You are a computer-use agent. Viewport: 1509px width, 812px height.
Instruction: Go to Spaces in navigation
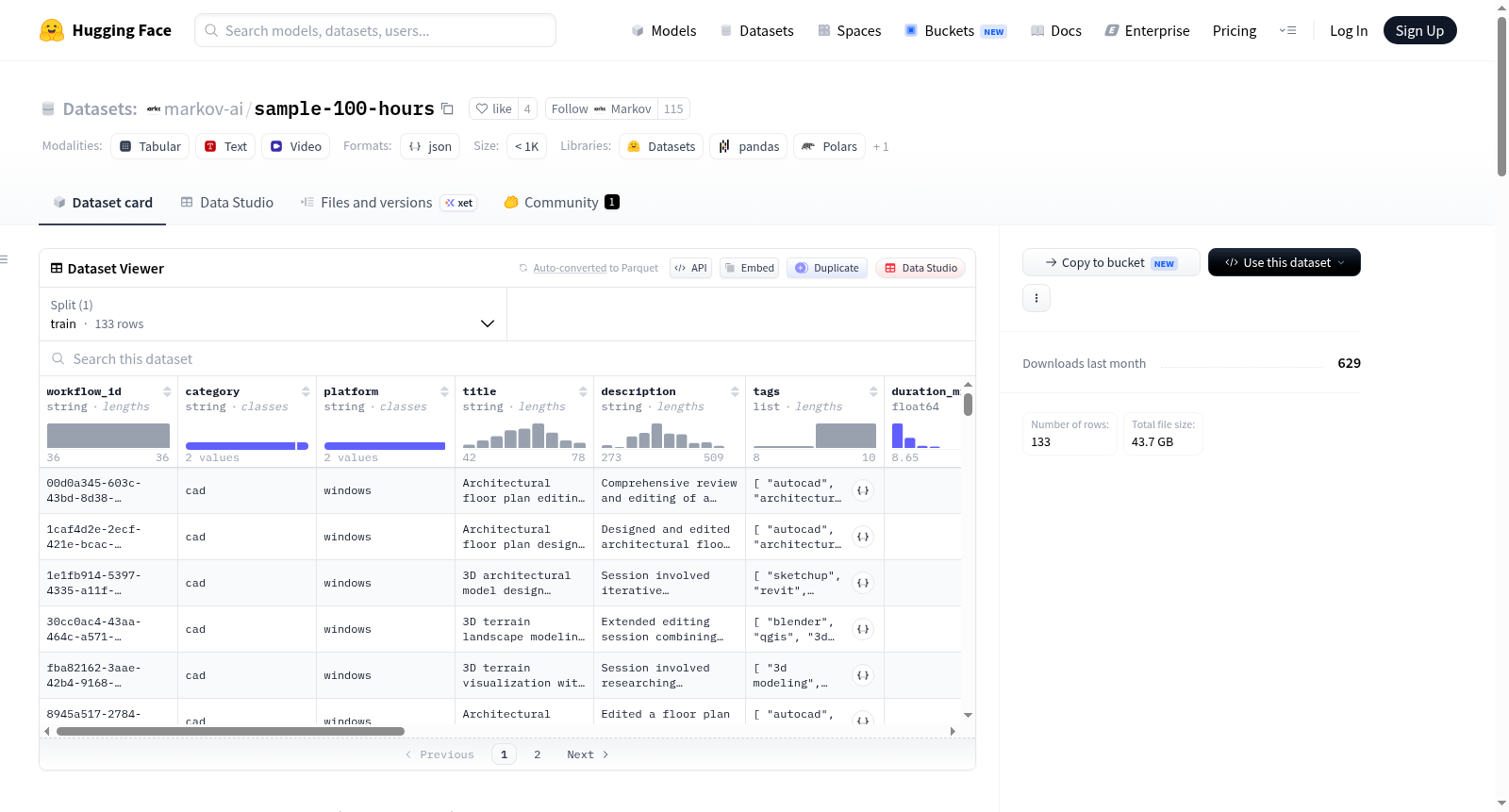(850, 30)
